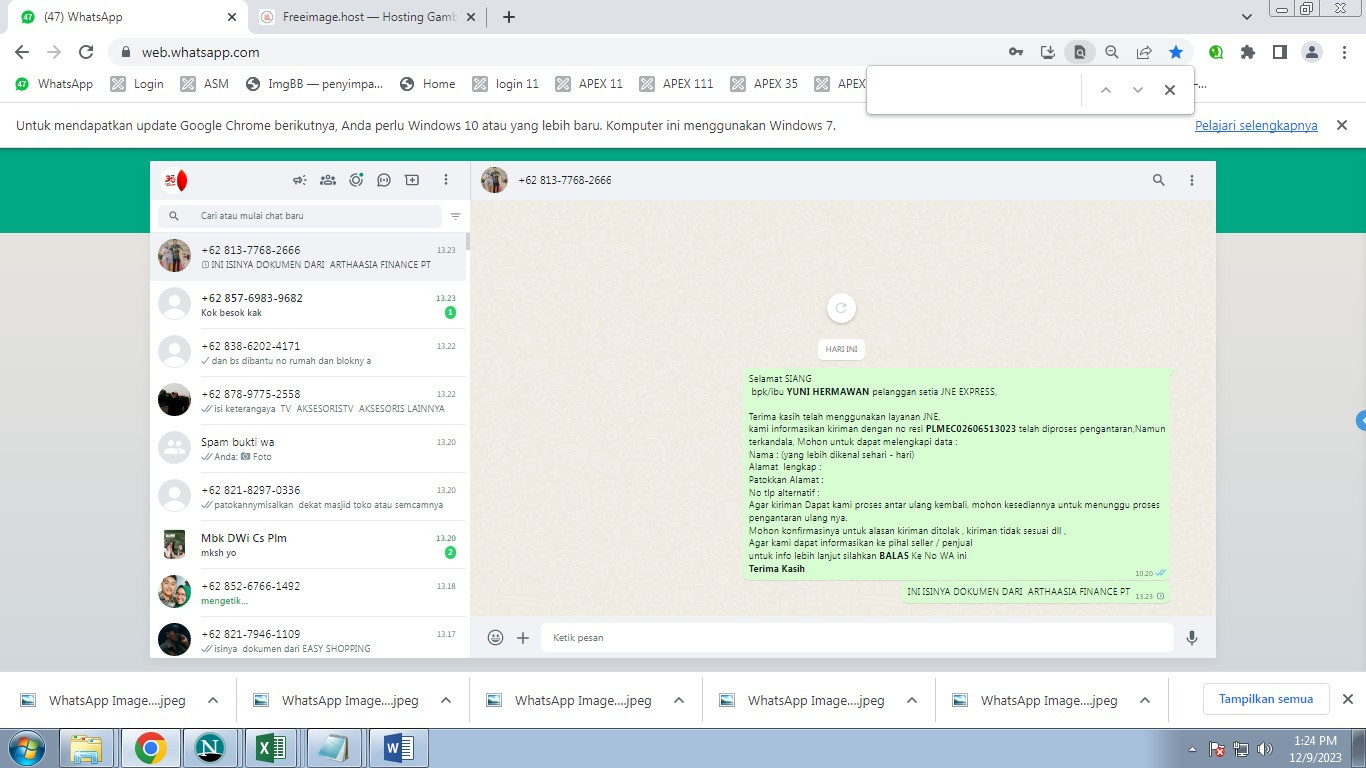Open WhatsApp sidebar three-dot menu
This screenshot has width=1366, height=768.
[x=446, y=180]
